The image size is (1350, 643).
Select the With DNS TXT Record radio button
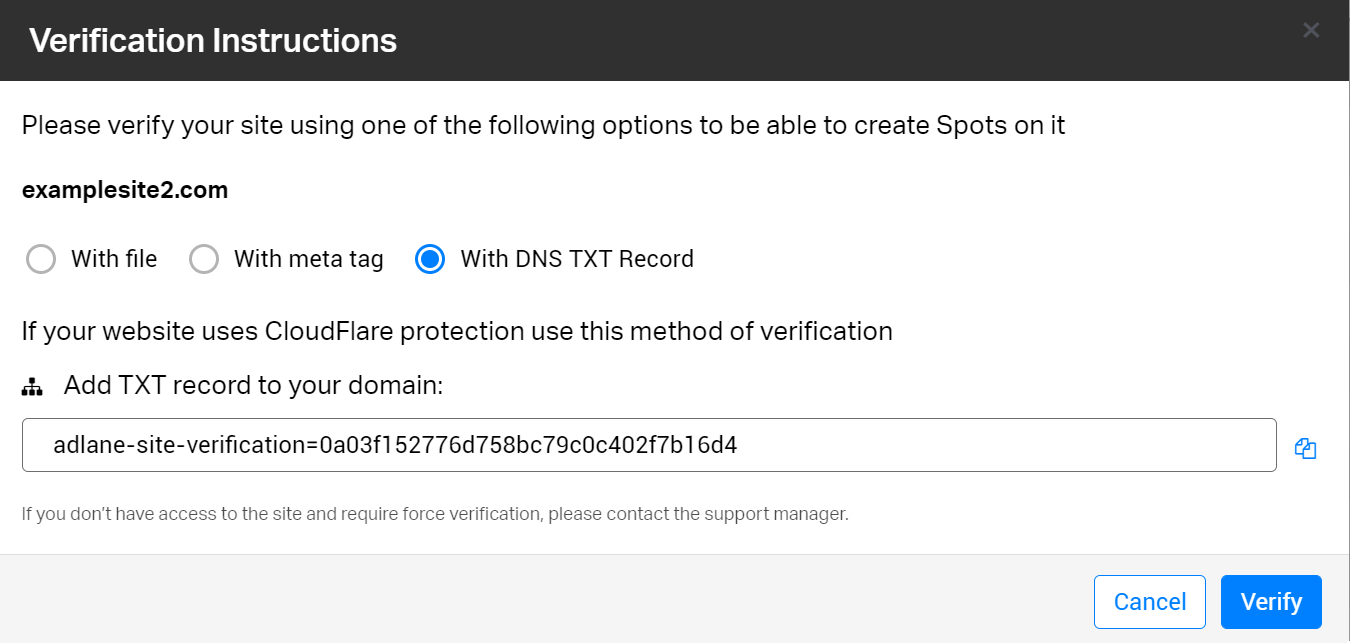tap(430, 260)
